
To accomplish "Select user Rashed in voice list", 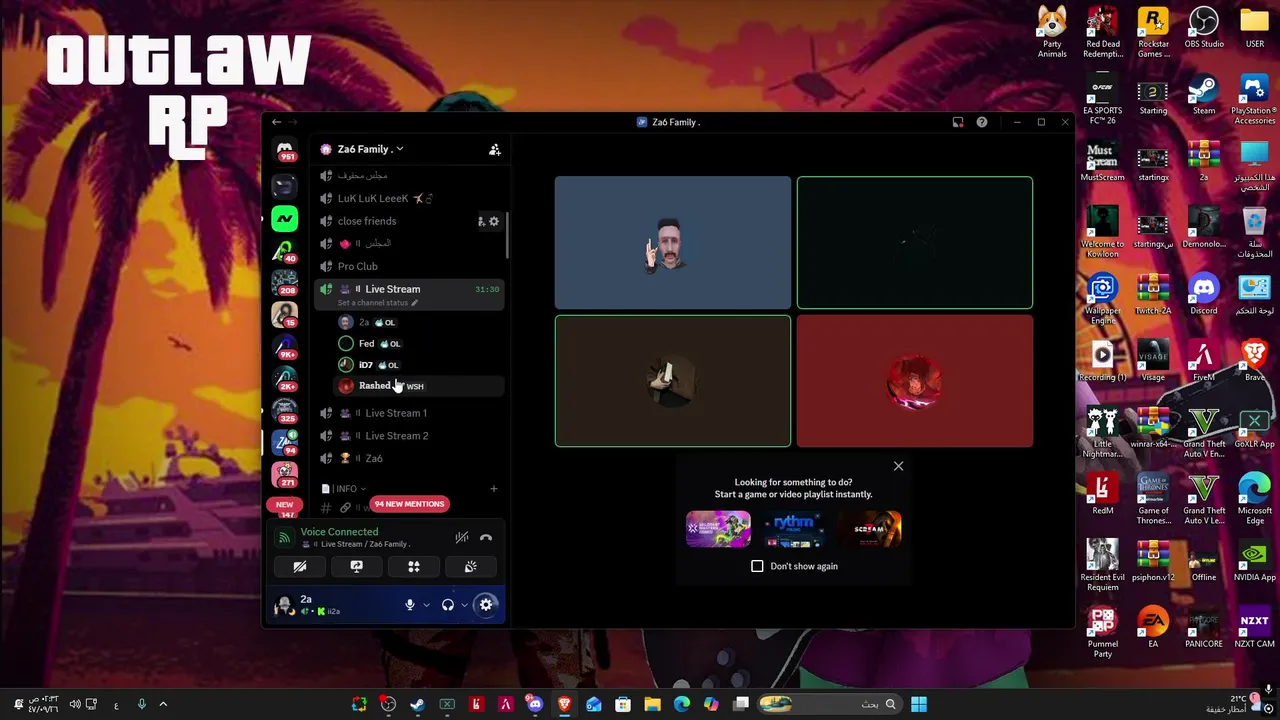I will point(420,386).
